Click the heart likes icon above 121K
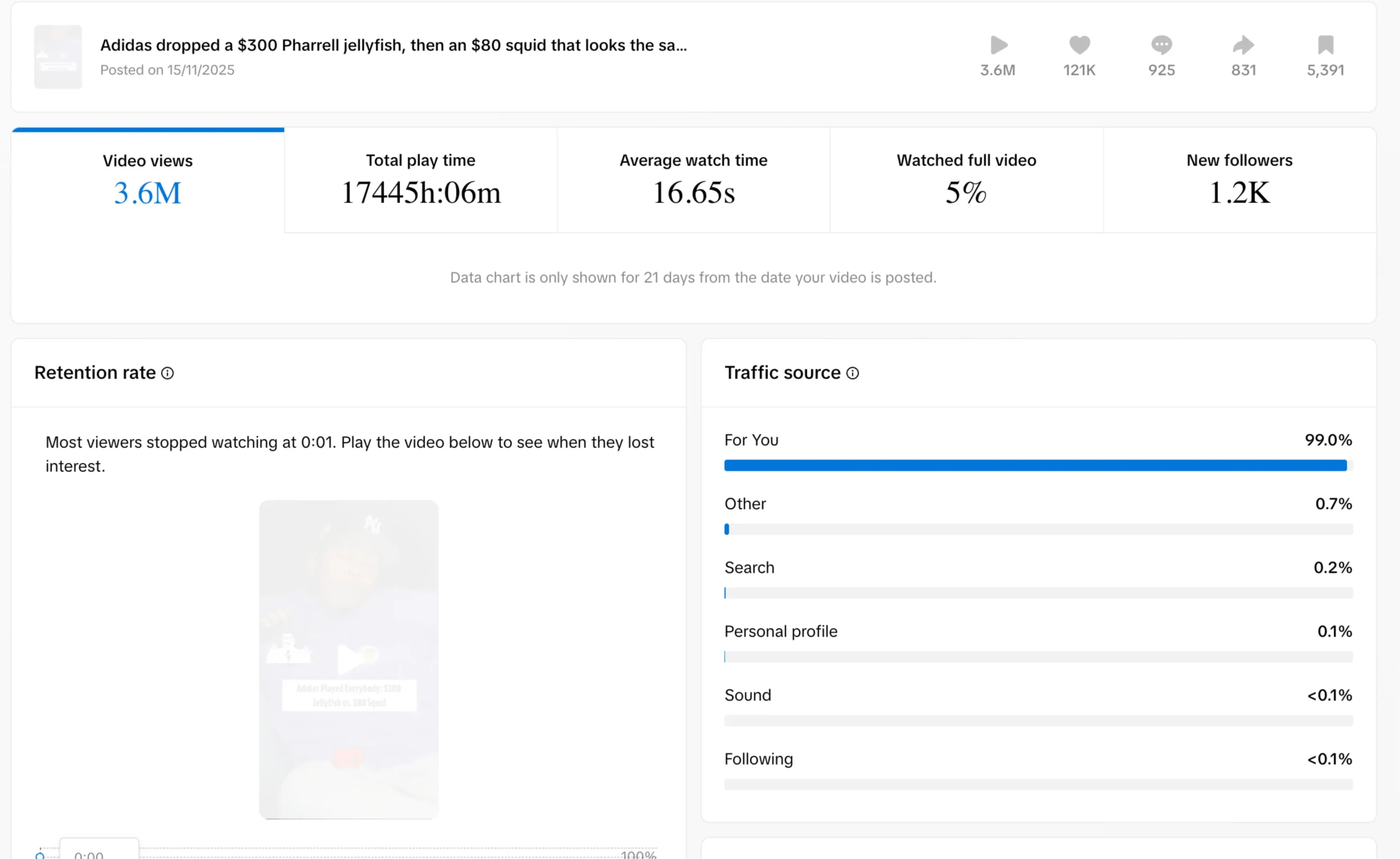Screen dimensions: 1400x859 1080,45
